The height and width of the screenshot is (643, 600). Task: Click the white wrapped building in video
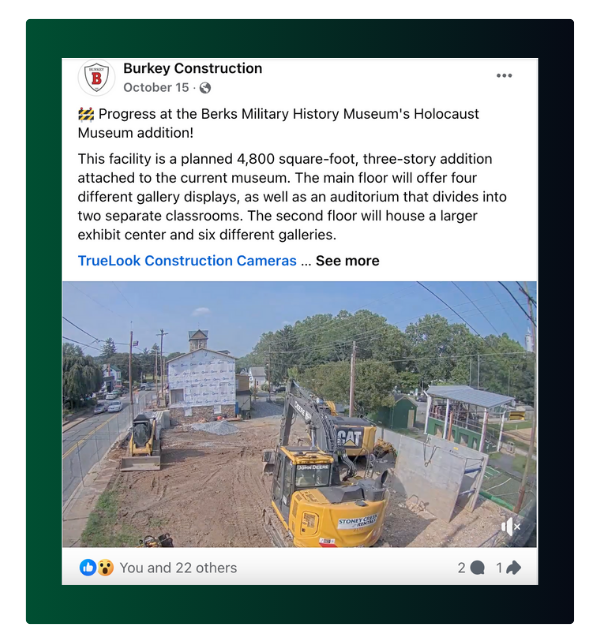coord(202,381)
